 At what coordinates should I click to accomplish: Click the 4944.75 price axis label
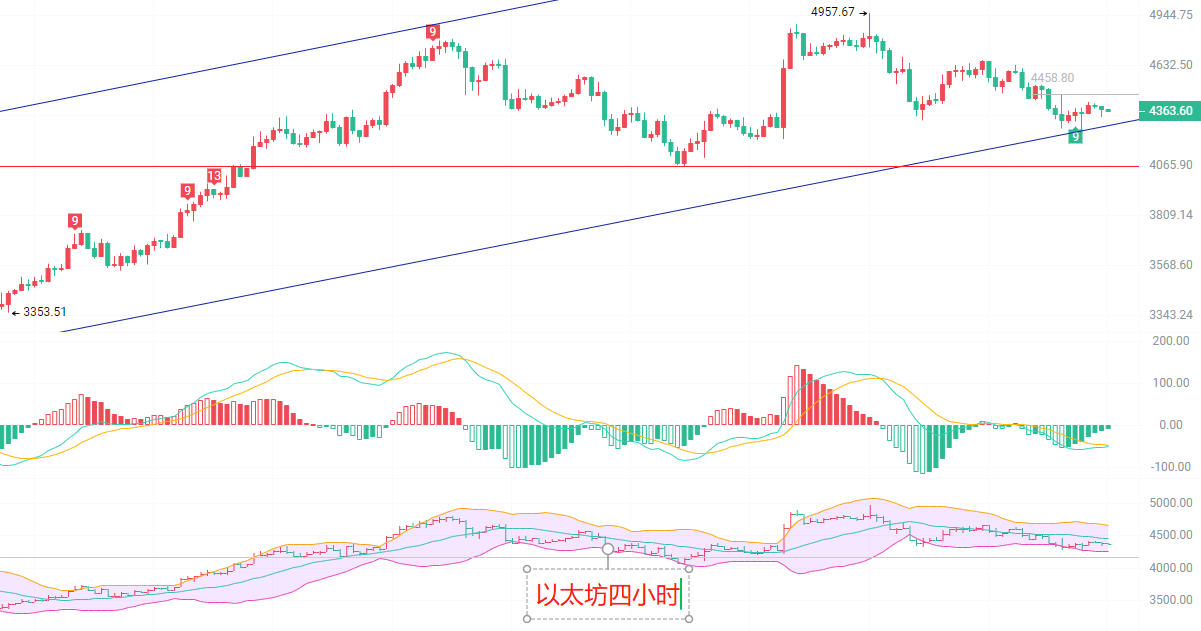(x=1171, y=15)
